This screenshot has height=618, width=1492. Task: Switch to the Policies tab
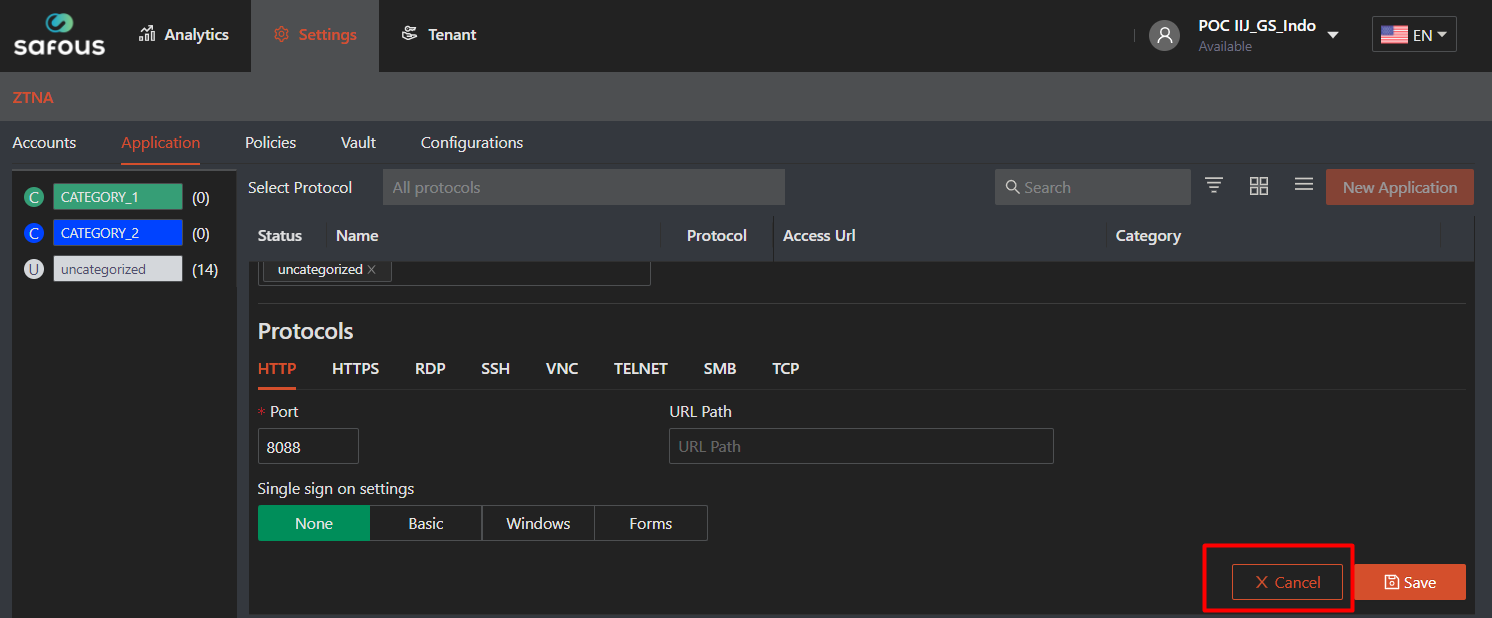pyautogui.click(x=270, y=143)
